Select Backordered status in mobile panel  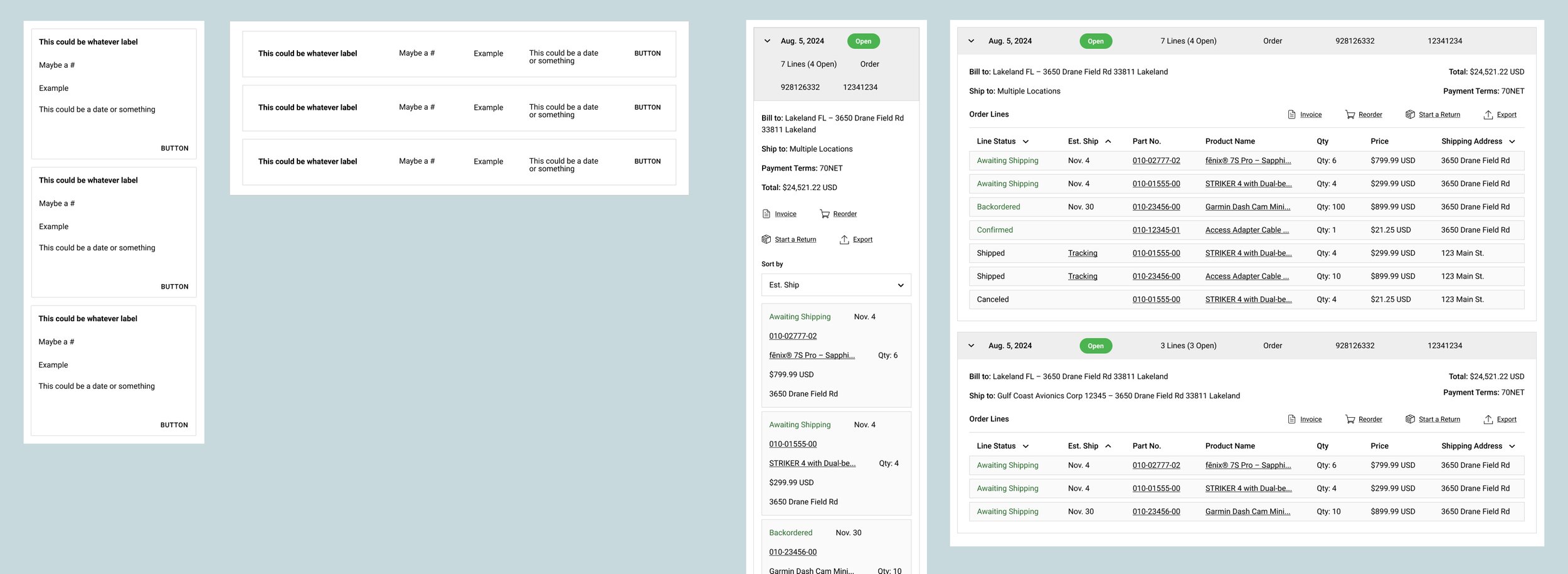tap(790, 533)
